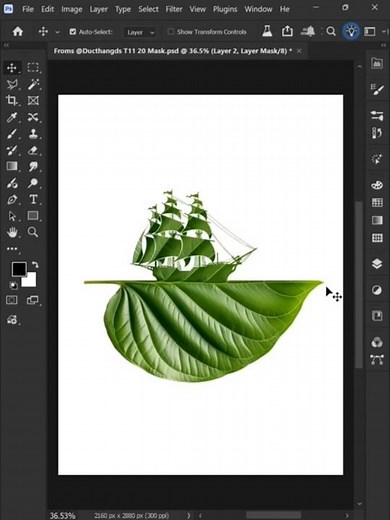
Task: Select the Smudge tool
Action: click(33, 166)
